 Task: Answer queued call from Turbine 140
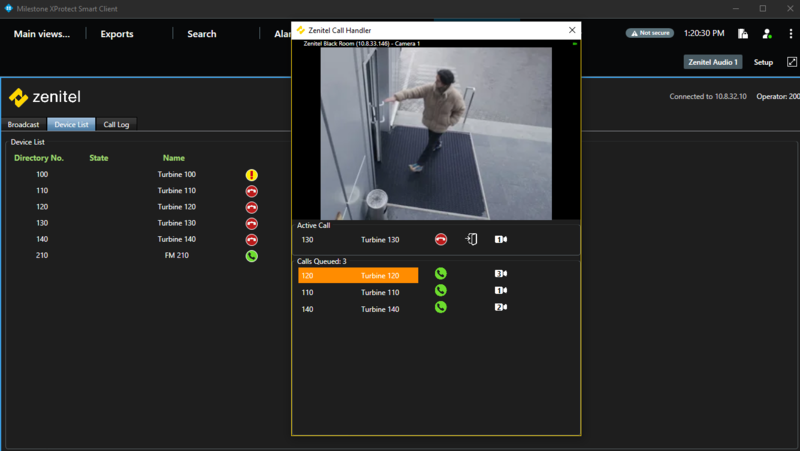click(440, 308)
